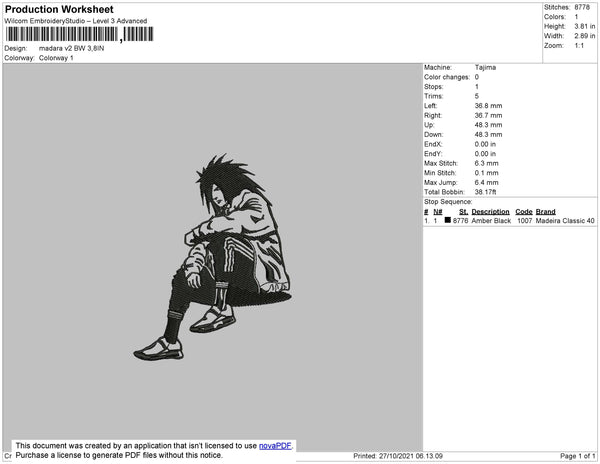This screenshot has width=600, height=464.
Task: Select the 'Production Worksheet' title
Action: tap(59, 9)
